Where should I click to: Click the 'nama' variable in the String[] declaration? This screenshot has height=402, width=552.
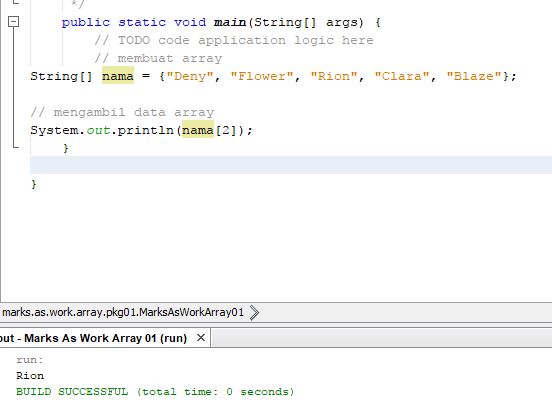(118, 76)
